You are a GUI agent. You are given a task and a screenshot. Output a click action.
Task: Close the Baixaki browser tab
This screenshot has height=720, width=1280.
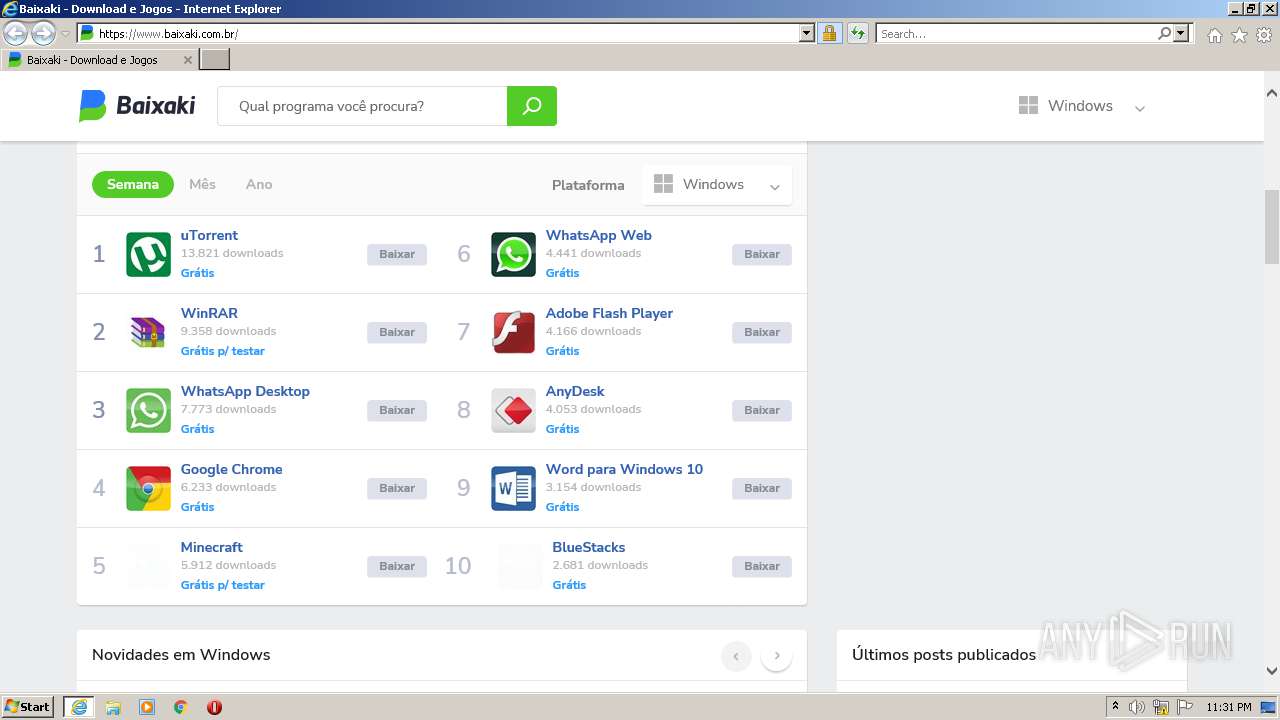(188, 60)
